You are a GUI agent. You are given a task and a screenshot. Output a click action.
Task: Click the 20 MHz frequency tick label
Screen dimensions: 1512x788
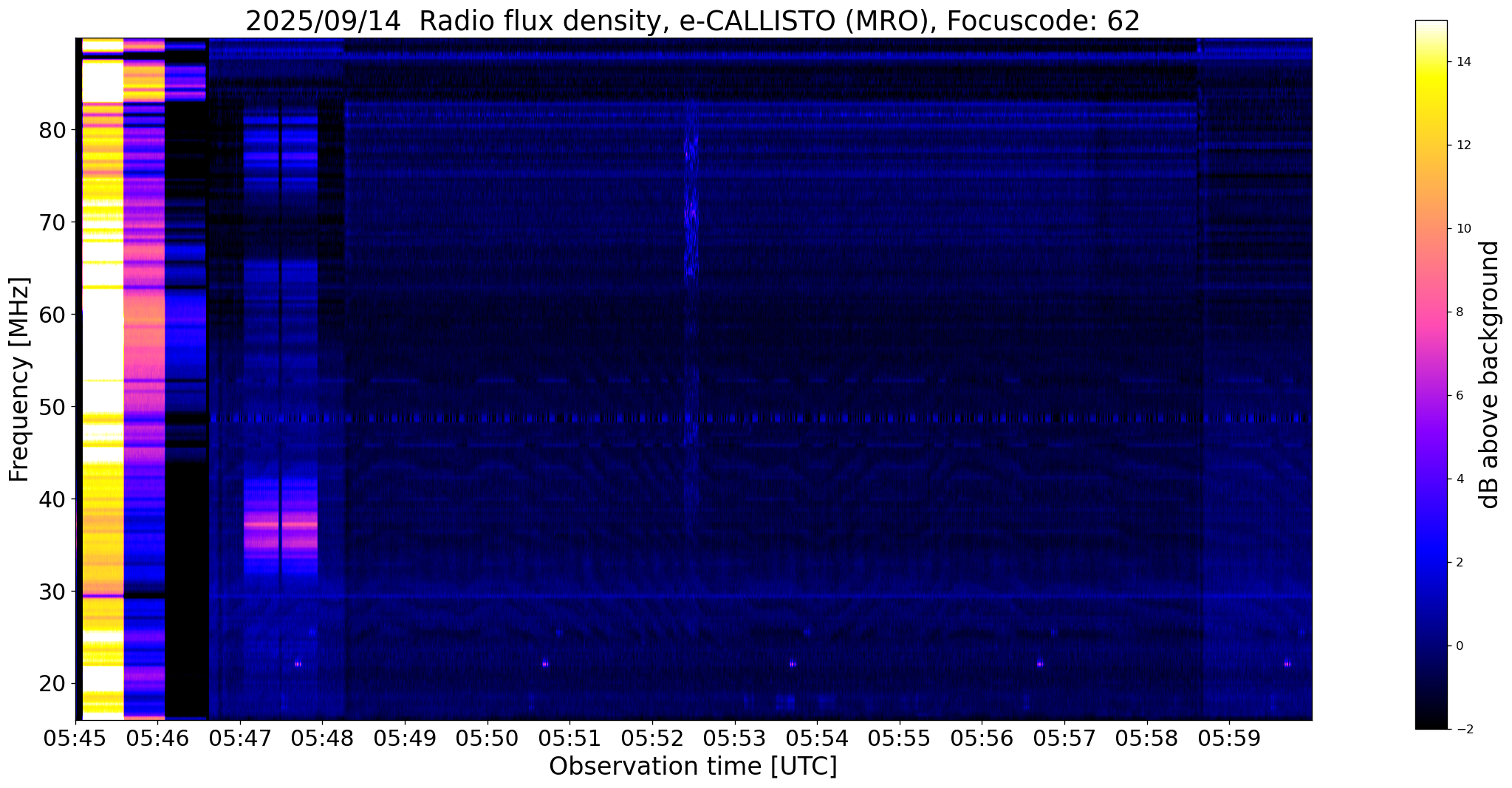pyautogui.click(x=52, y=684)
